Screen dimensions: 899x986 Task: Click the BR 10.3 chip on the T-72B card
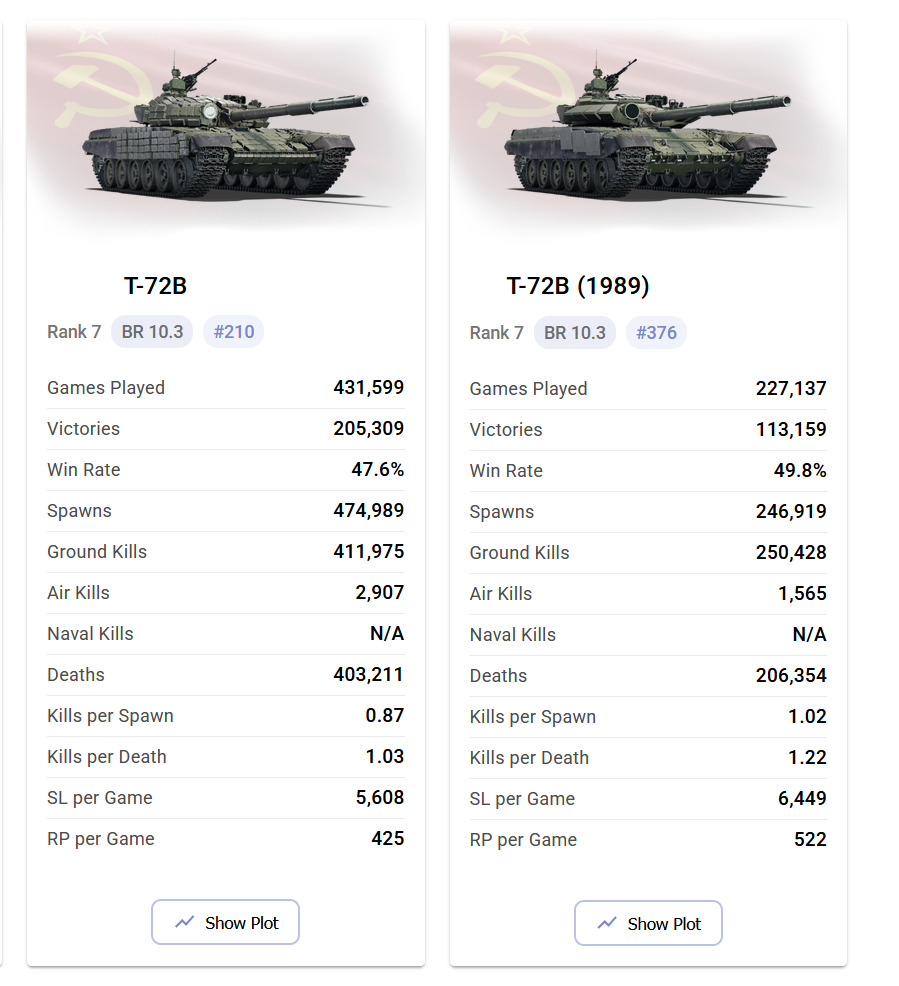click(x=153, y=332)
